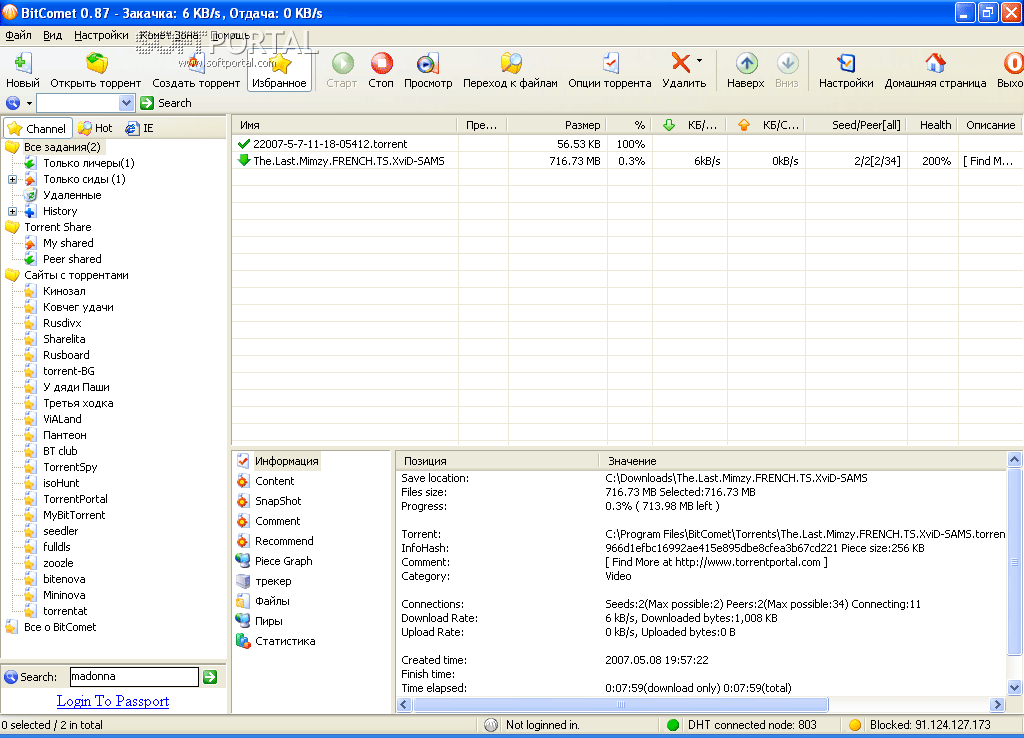Sort by Health column header
This screenshot has width=1024, height=738.
[x=933, y=125]
